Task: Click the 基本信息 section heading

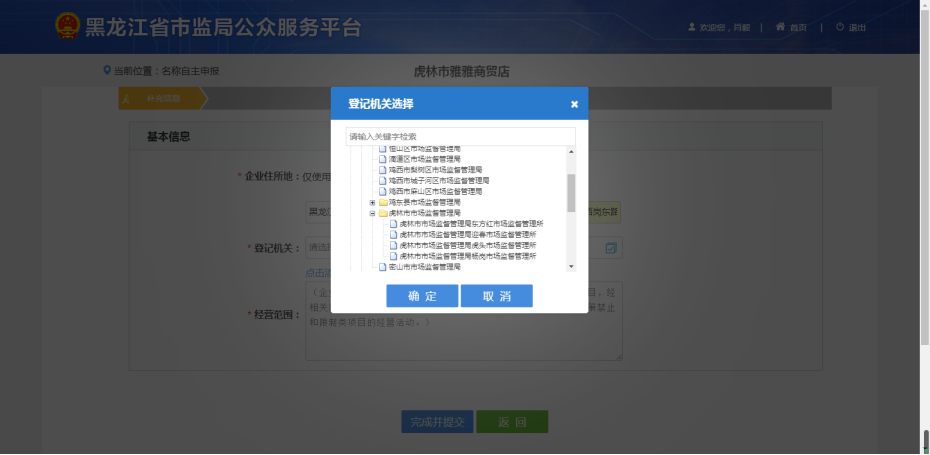Action: point(168,137)
